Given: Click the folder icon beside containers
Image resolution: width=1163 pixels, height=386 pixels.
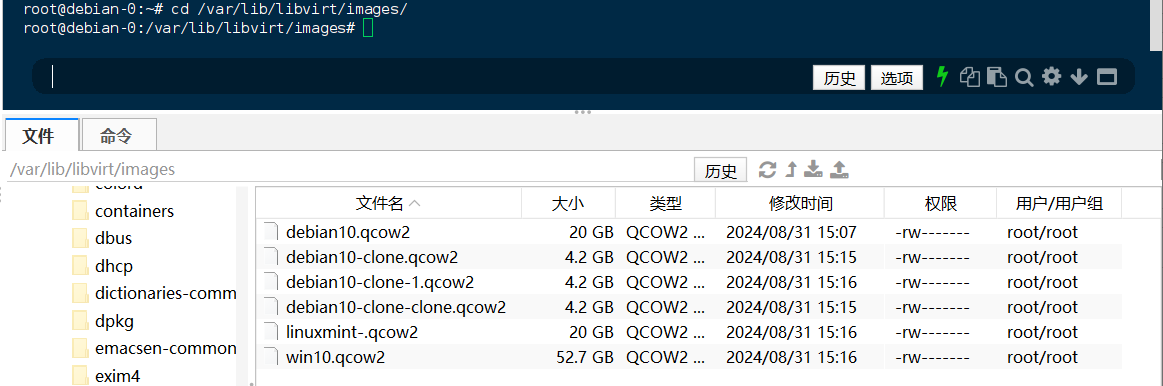Looking at the screenshot, I should [80, 212].
